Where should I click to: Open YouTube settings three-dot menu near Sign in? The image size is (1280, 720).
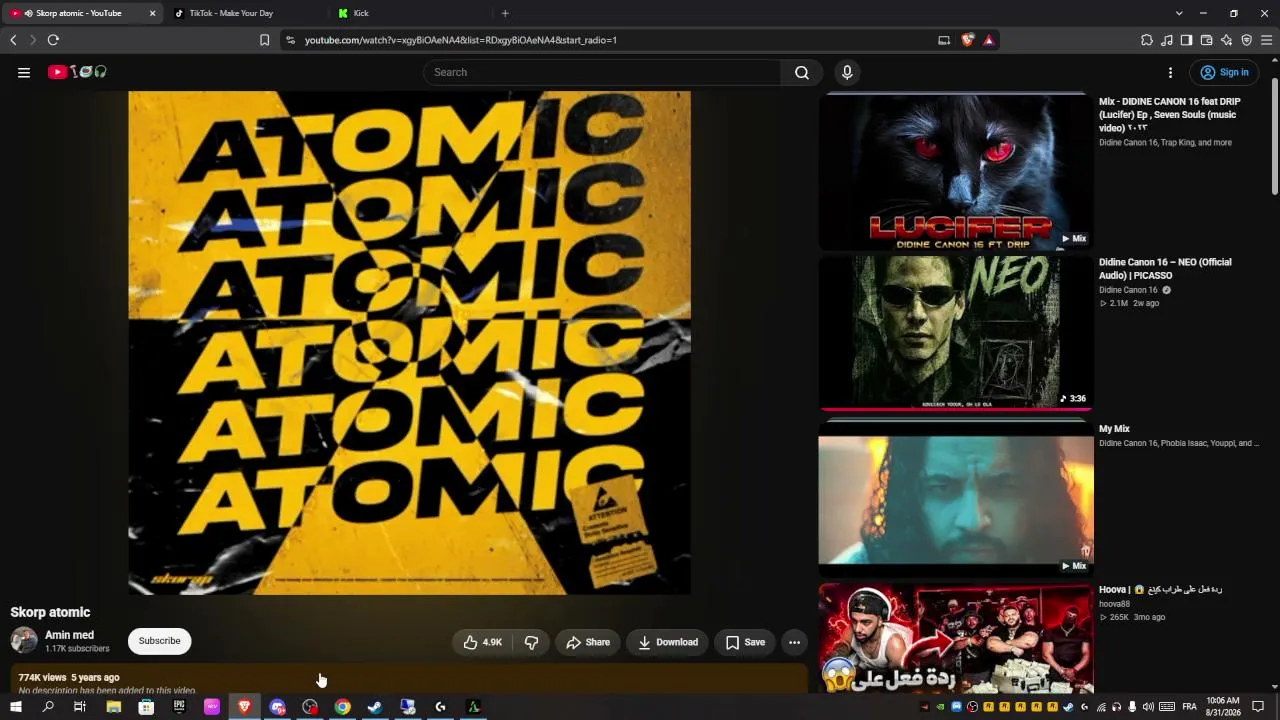1170,72
